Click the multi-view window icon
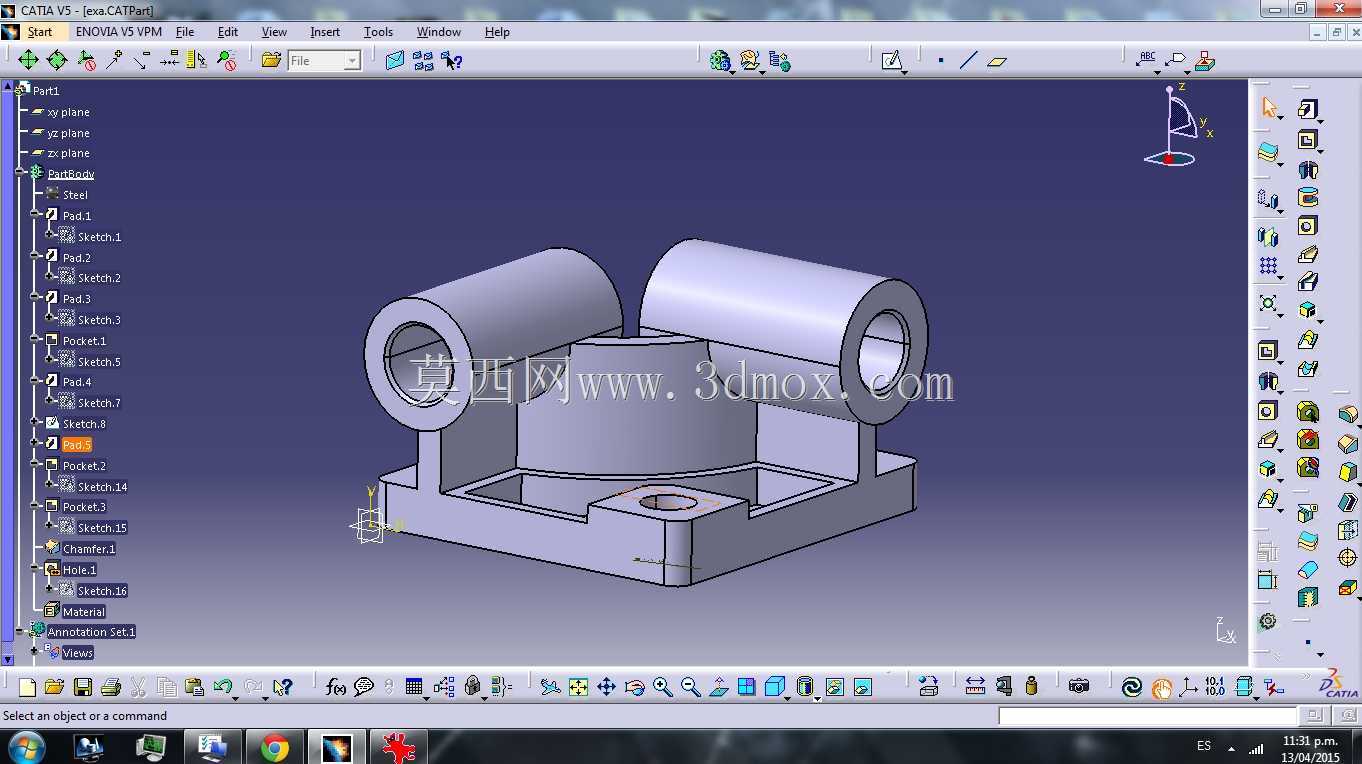Image resolution: width=1362 pixels, height=764 pixels. (x=747, y=687)
